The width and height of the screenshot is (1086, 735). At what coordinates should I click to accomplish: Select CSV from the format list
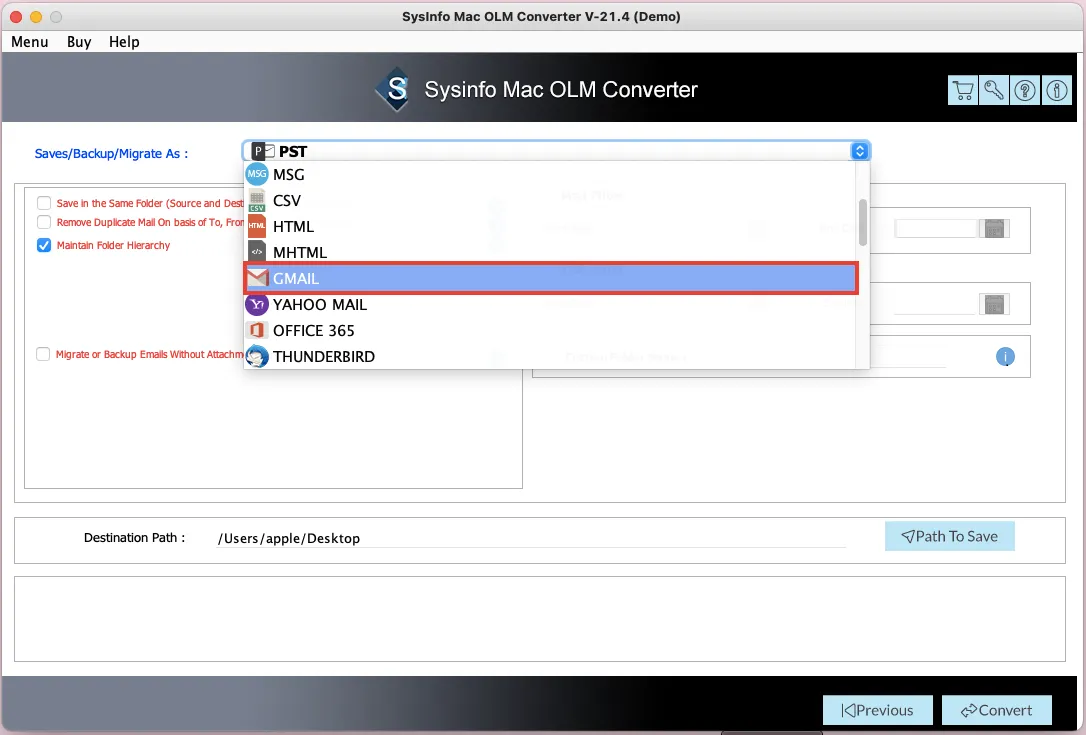pos(551,200)
